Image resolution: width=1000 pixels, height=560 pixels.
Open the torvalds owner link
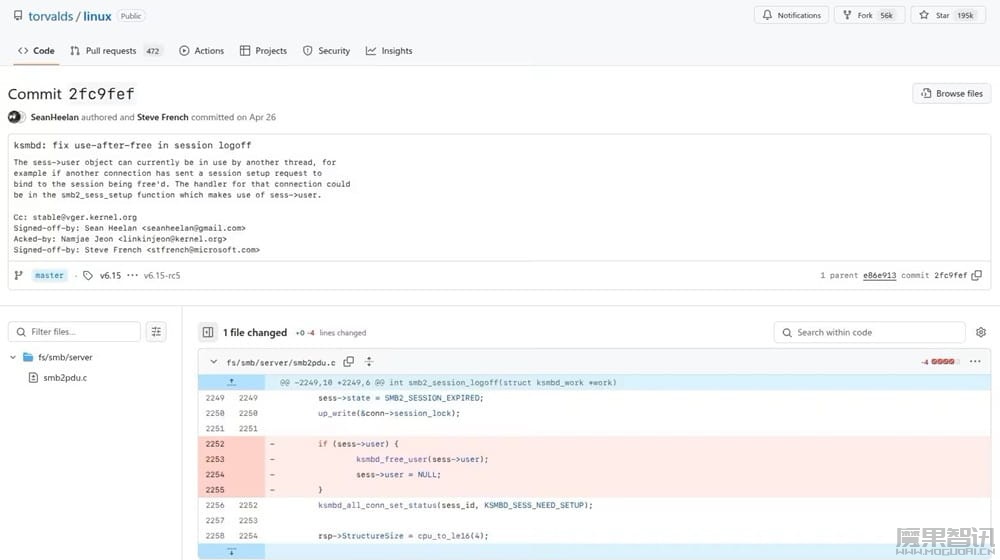pyautogui.click(x=50, y=16)
